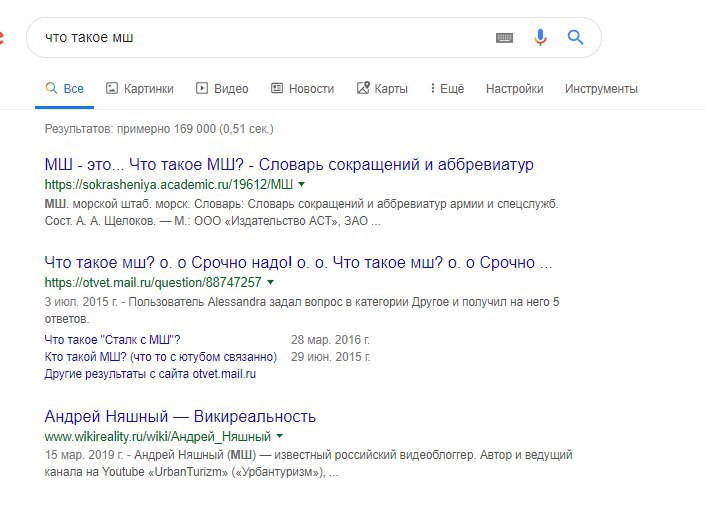This screenshot has width=706, height=508.
Task: Open the 'Карты' tab
Action: (382, 88)
